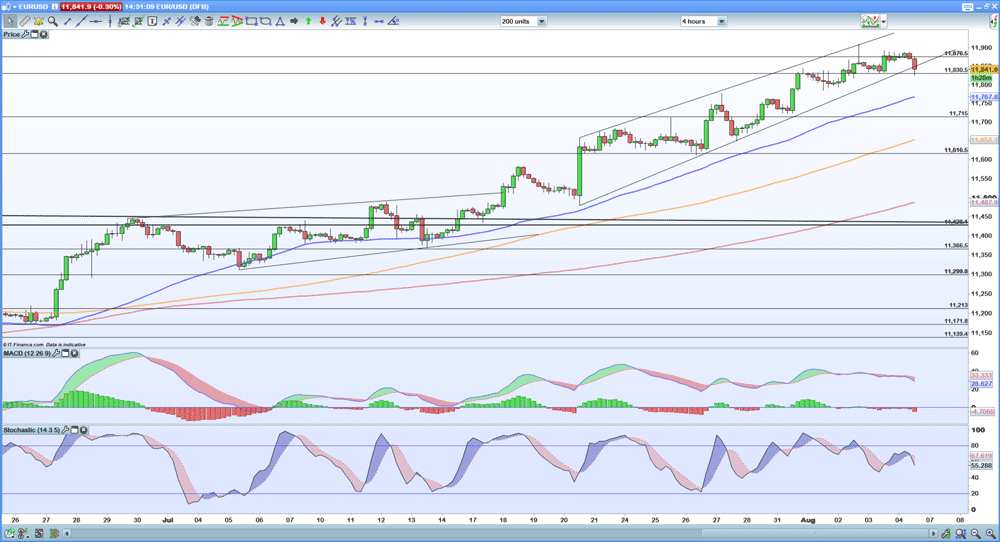Select the black right-arrow marker tool
1000x542 pixels.
[x=294, y=21]
